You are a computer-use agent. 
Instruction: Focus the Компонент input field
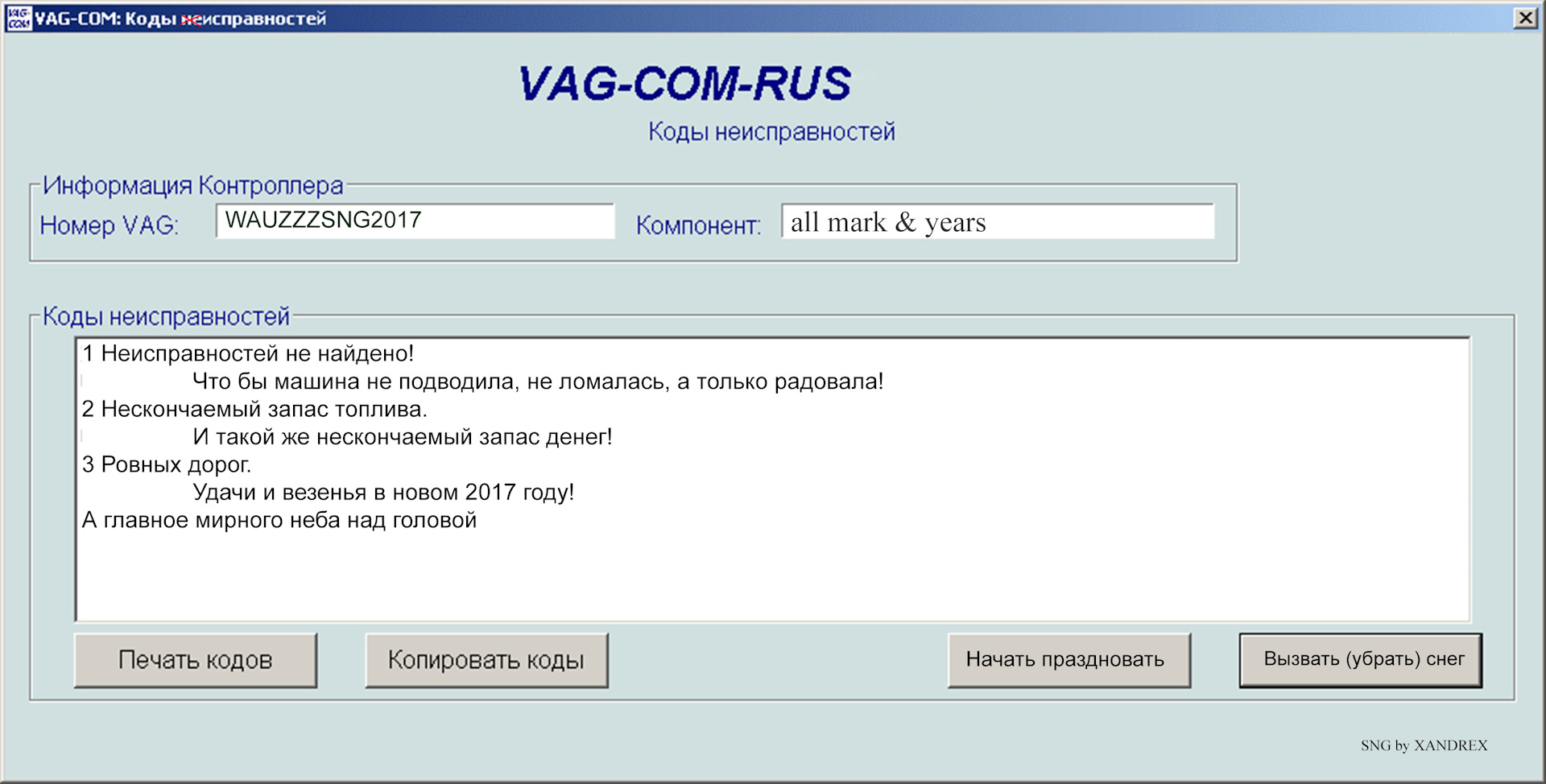pyautogui.click(x=998, y=221)
